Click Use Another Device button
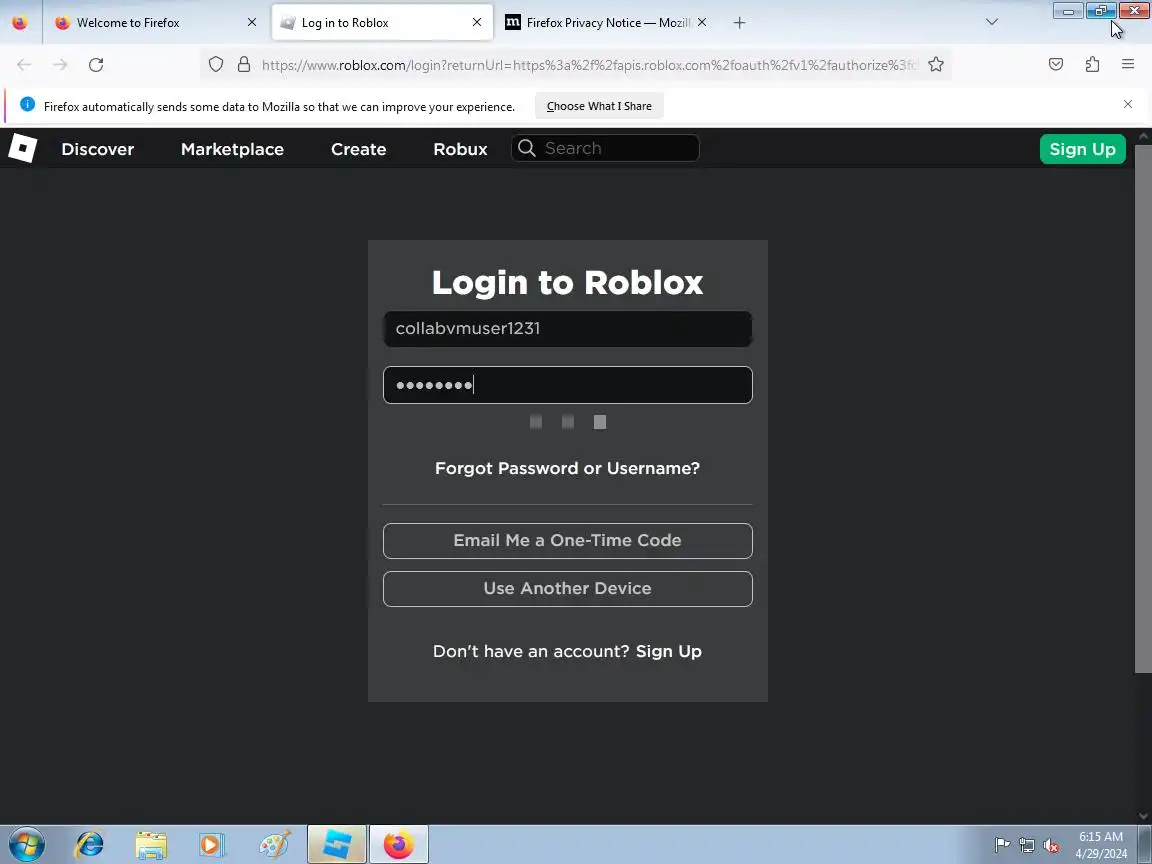This screenshot has height=864, width=1152. tap(567, 588)
